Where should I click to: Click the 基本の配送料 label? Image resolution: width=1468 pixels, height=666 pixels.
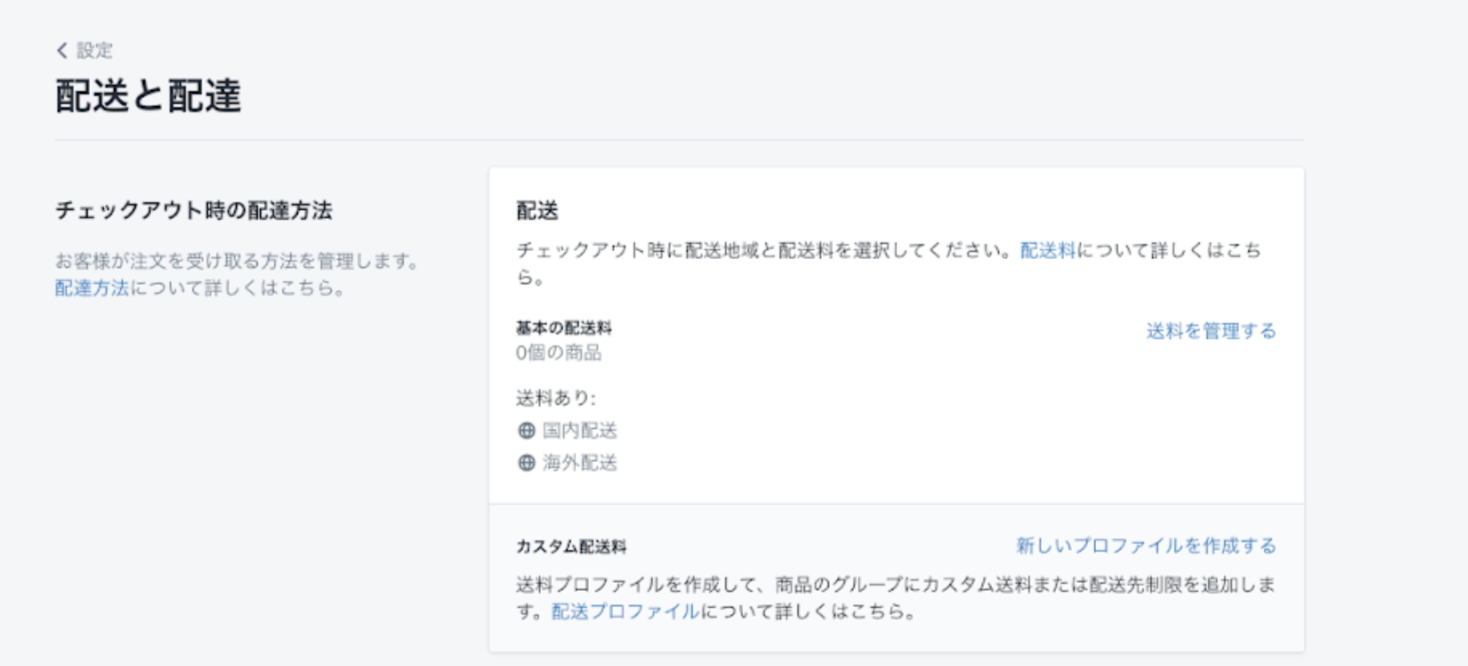[x=564, y=328]
